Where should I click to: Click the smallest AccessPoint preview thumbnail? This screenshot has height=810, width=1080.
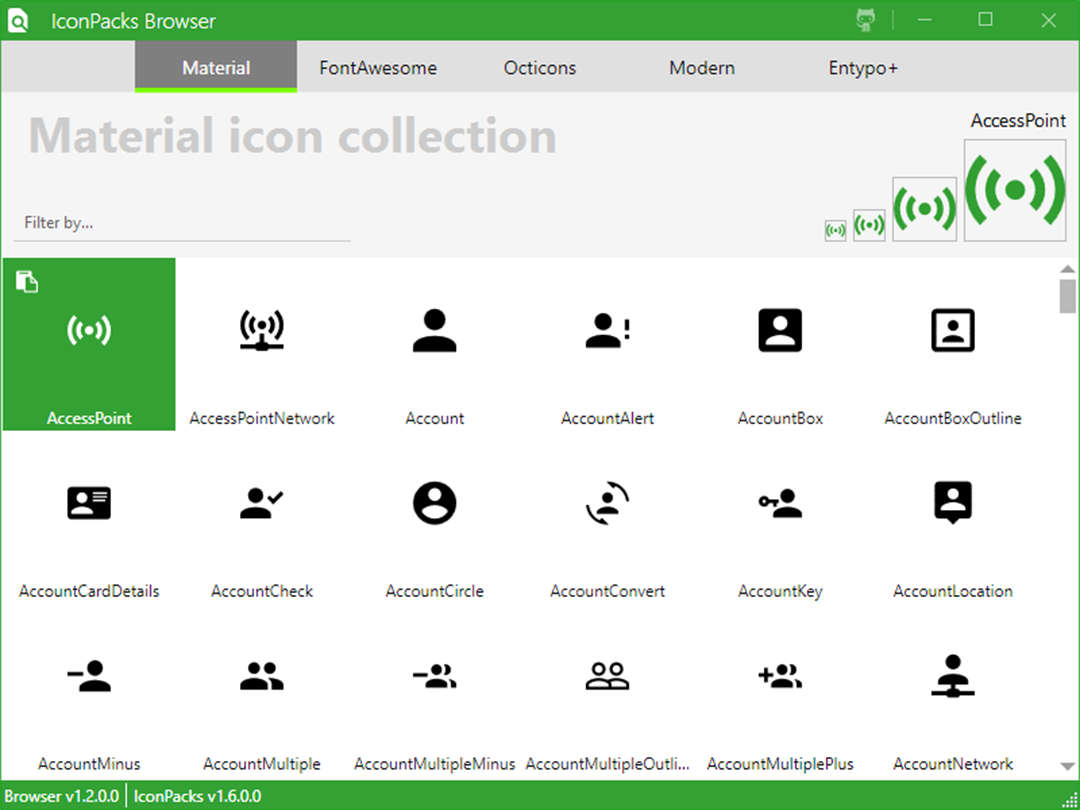(x=835, y=231)
